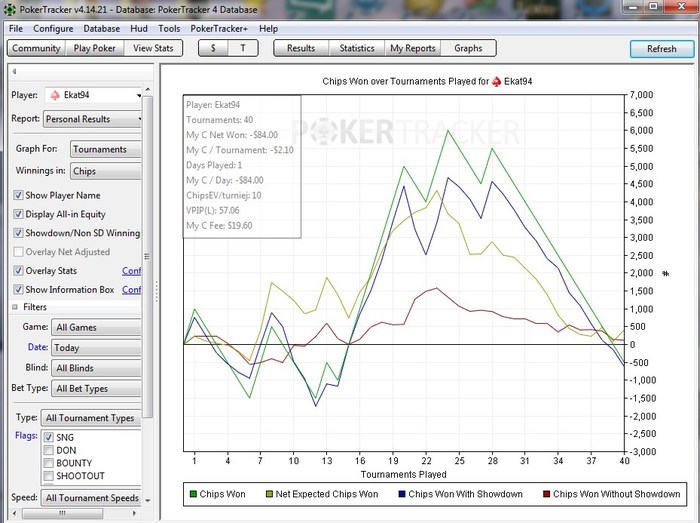Click the asterisk marker right of chart axis

[665, 274]
